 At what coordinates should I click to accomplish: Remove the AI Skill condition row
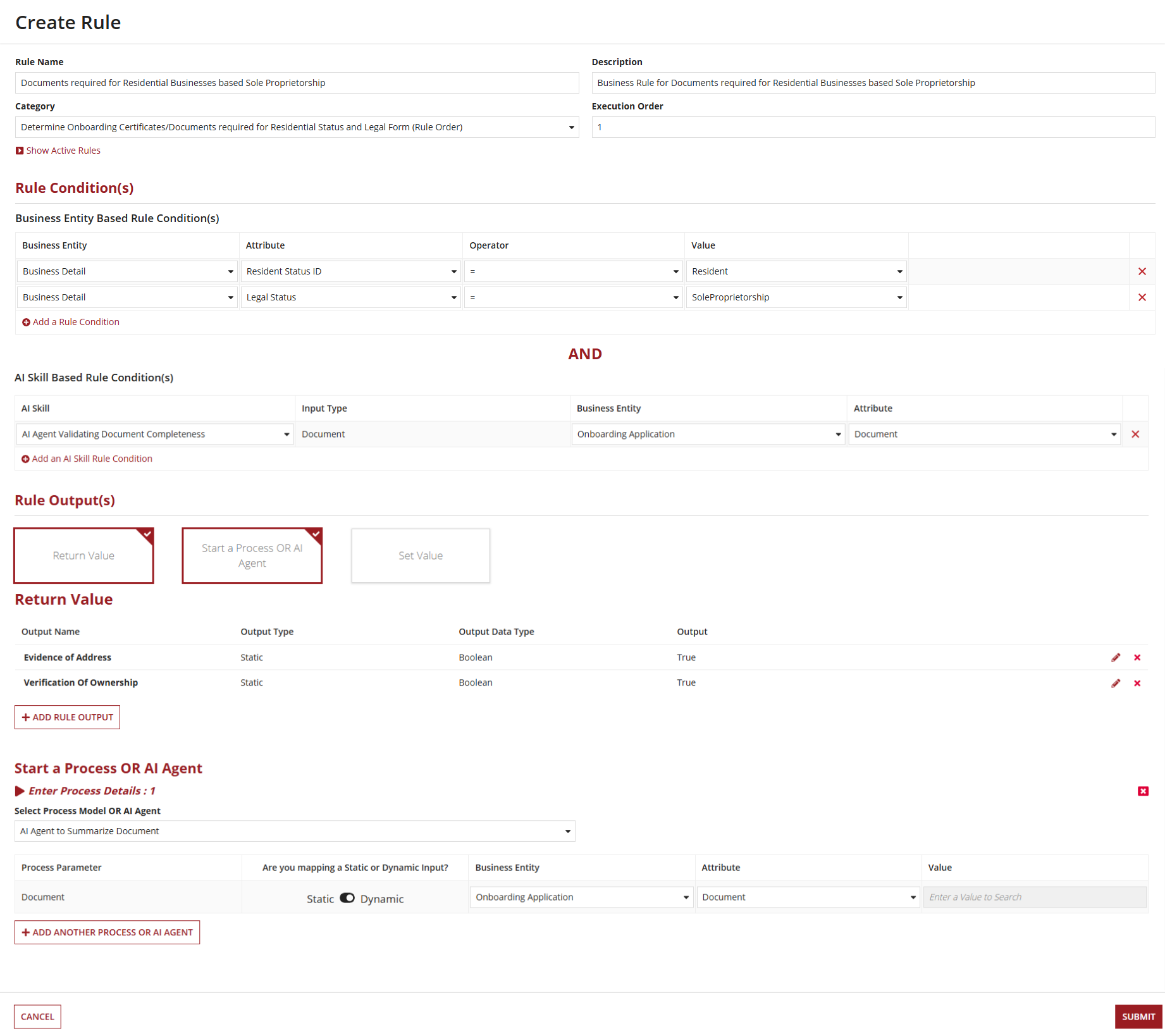click(1135, 435)
